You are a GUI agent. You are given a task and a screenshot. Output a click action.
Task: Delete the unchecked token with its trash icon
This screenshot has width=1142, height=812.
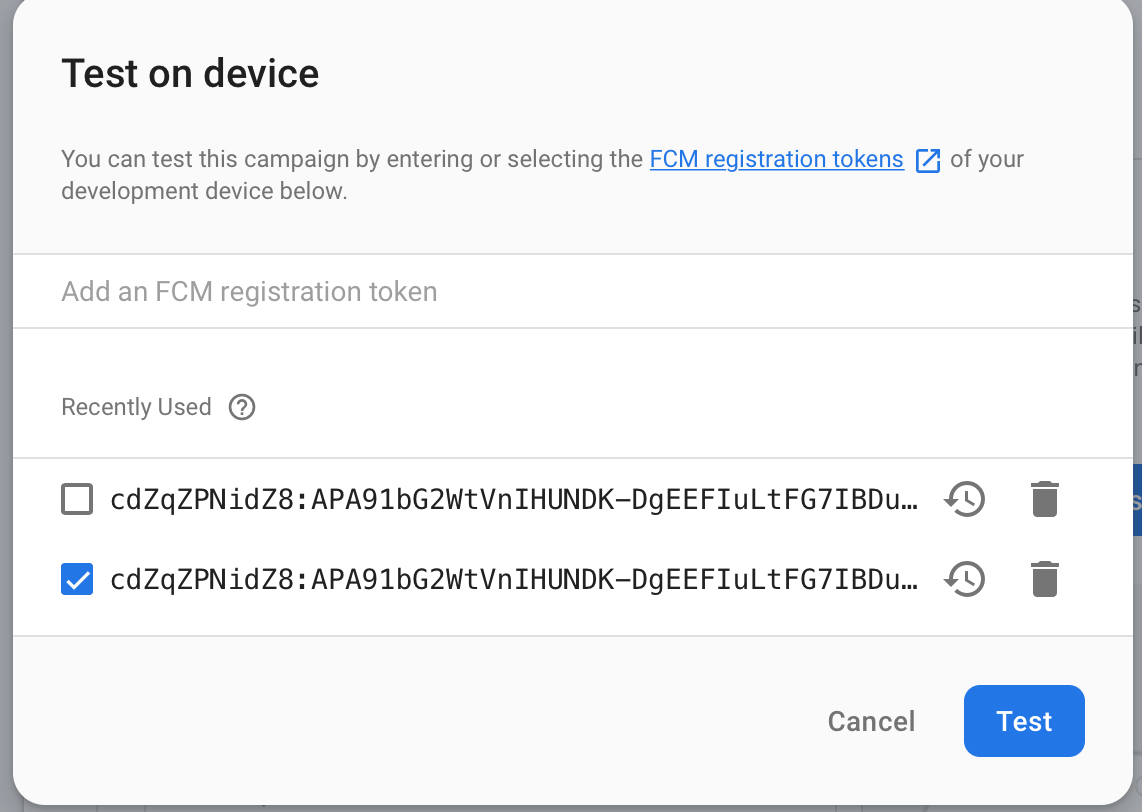[1044, 498]
